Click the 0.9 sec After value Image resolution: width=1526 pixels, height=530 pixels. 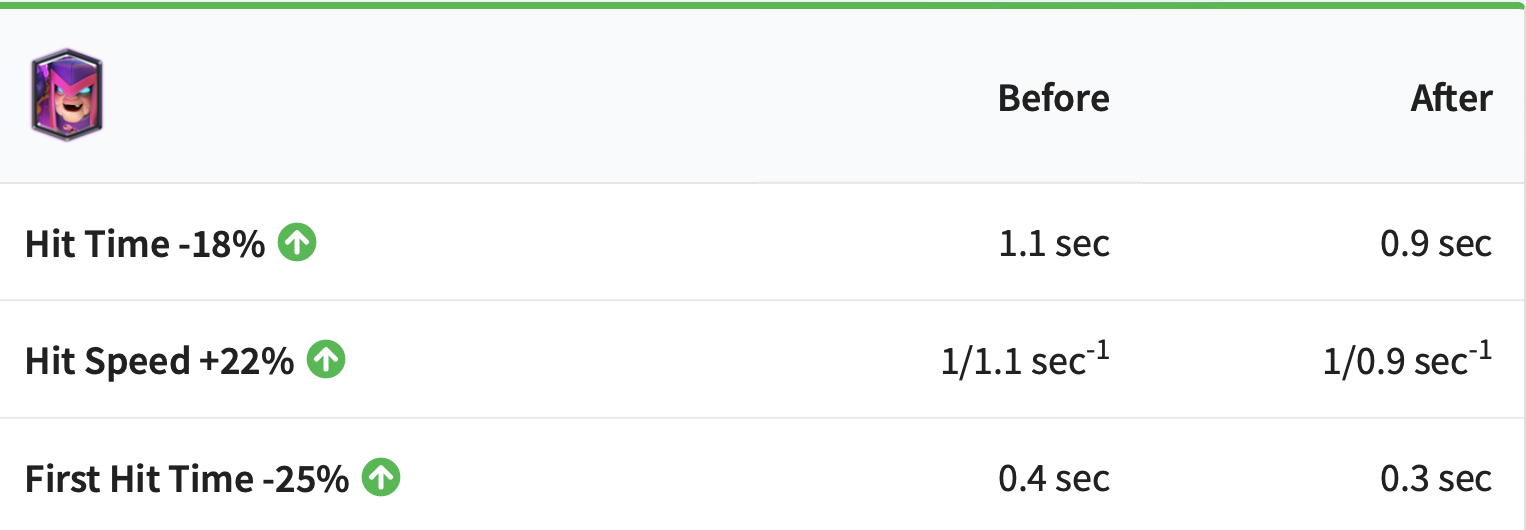coord(1436,243)
